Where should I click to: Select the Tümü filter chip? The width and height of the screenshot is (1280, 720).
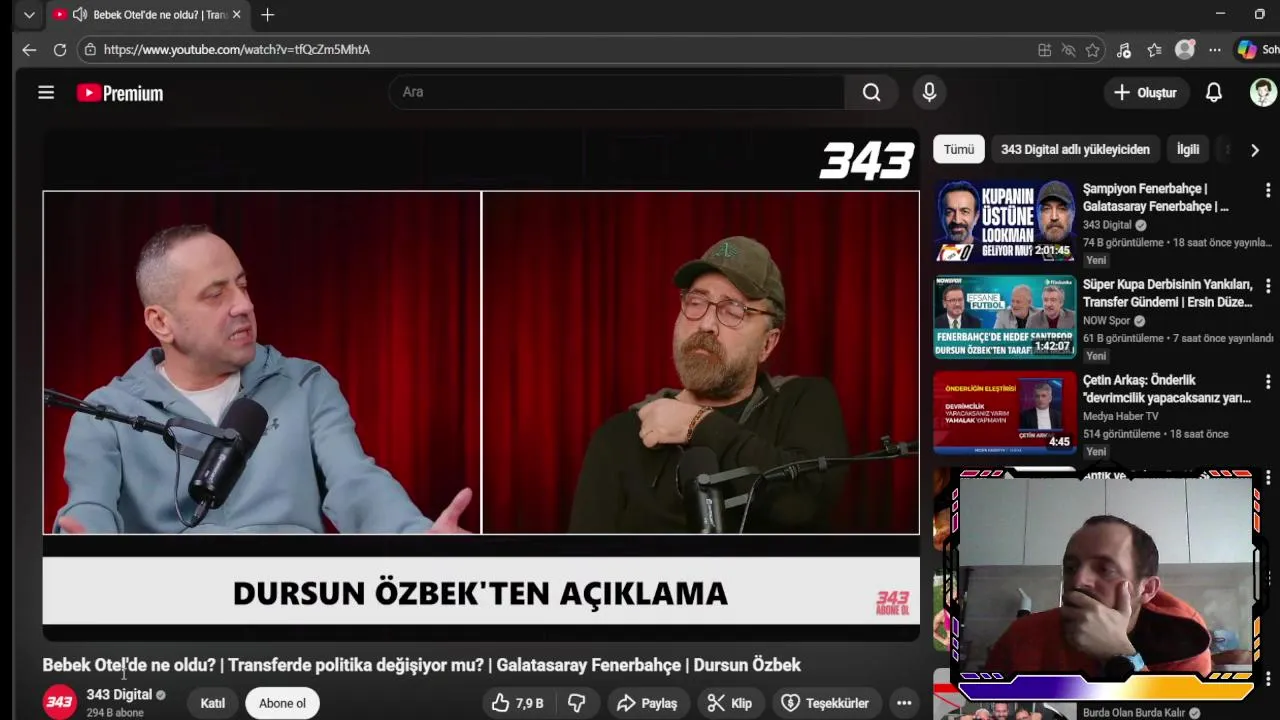tap(958, 149)
